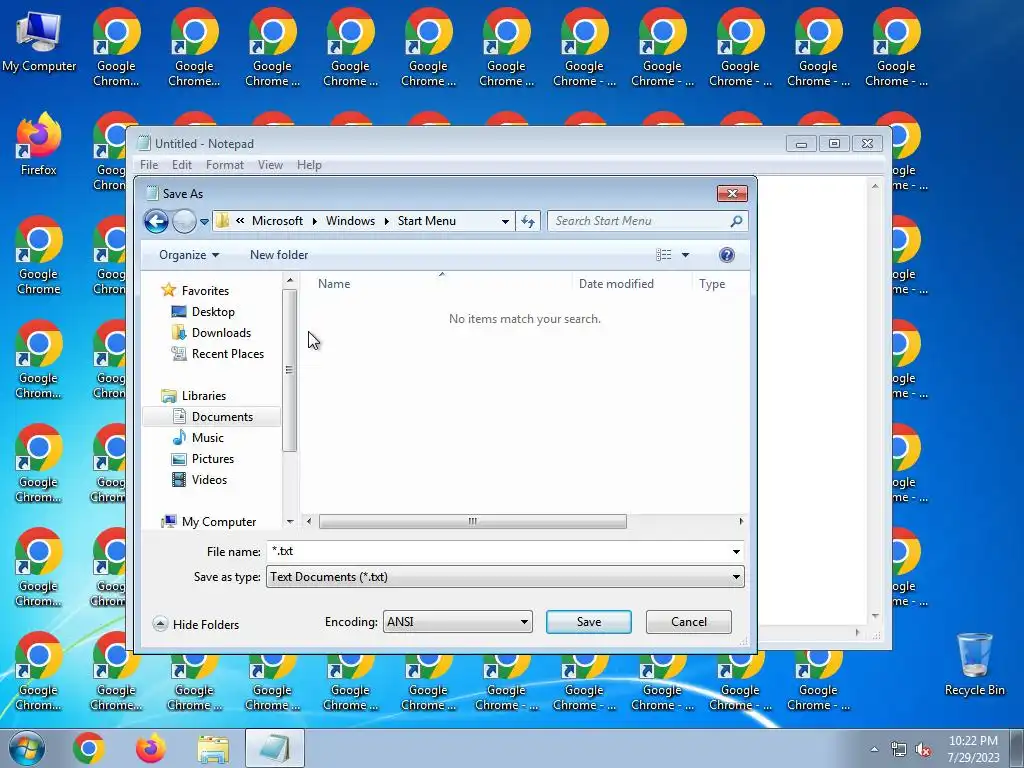Screen dimensions: 1024x768
Task: Click the Save button
Action: pos(588,622)
